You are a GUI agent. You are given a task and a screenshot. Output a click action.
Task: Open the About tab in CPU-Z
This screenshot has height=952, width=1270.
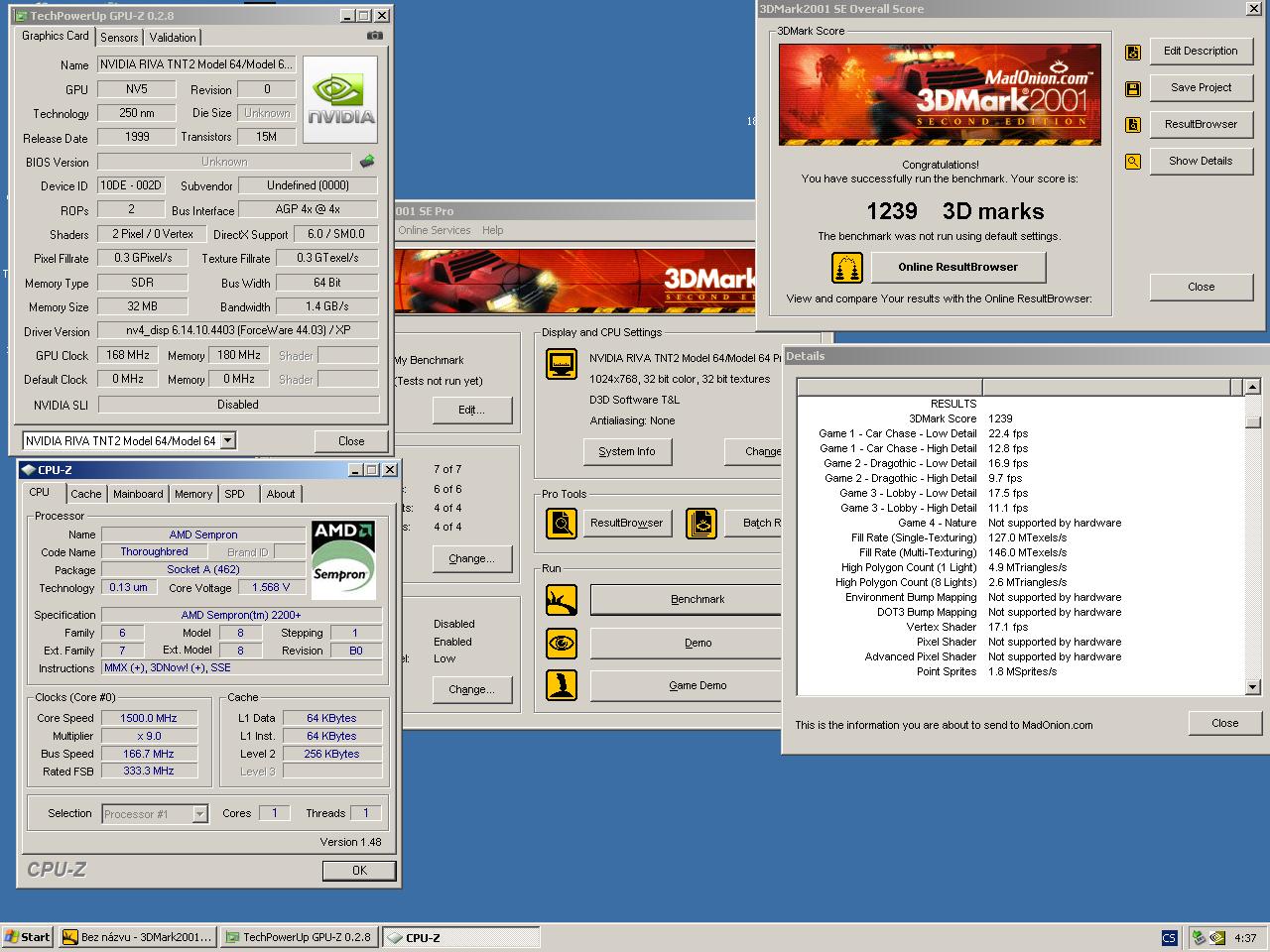tap(281, 494)
